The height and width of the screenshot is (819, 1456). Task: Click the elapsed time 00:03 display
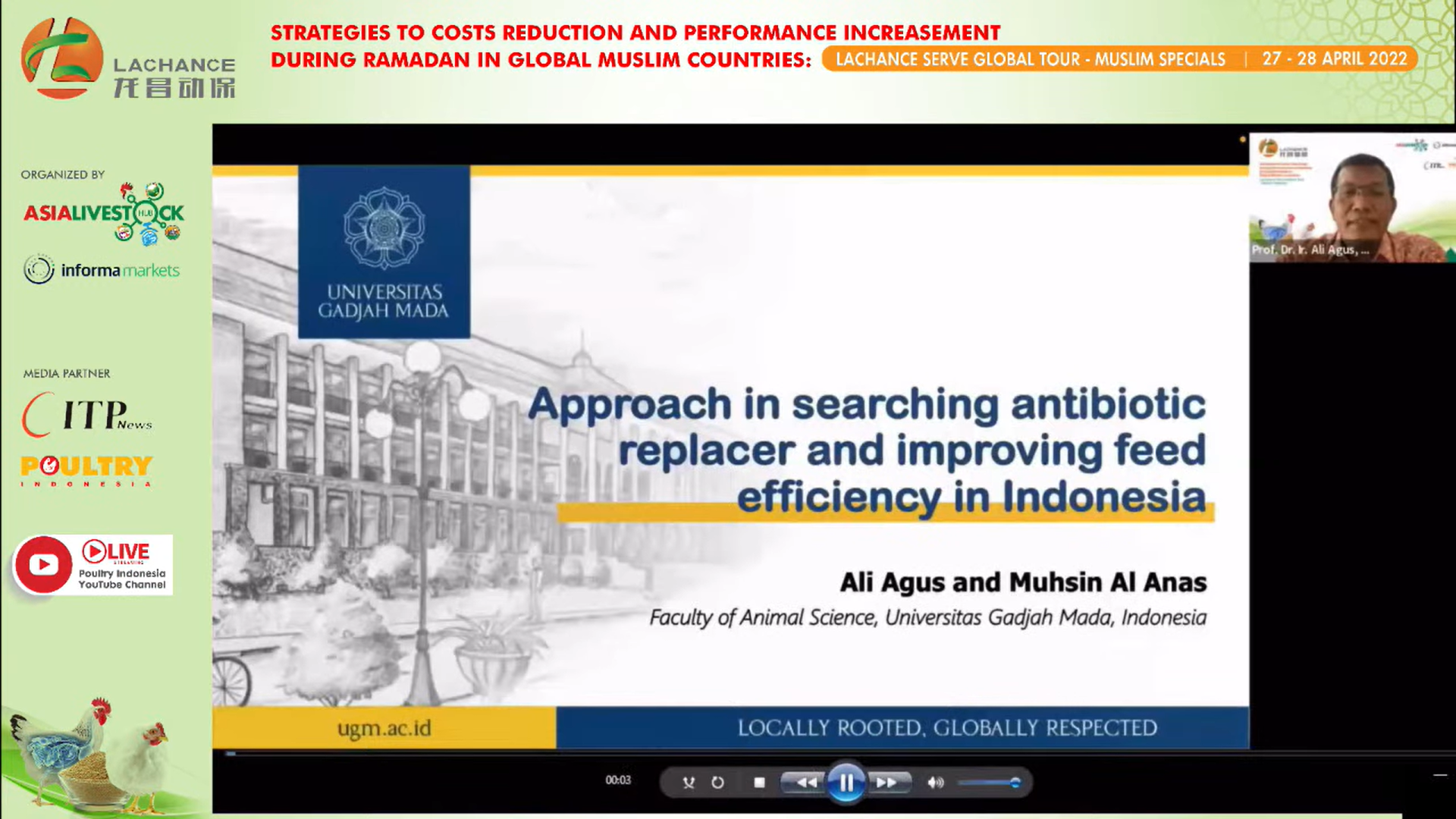[617, 780]
